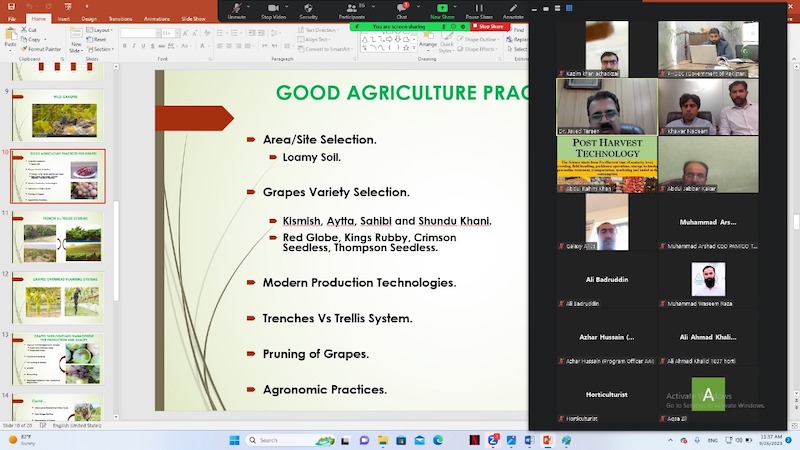
Task: Open the Annotate tool in Zoom
Action: [513, 10]
